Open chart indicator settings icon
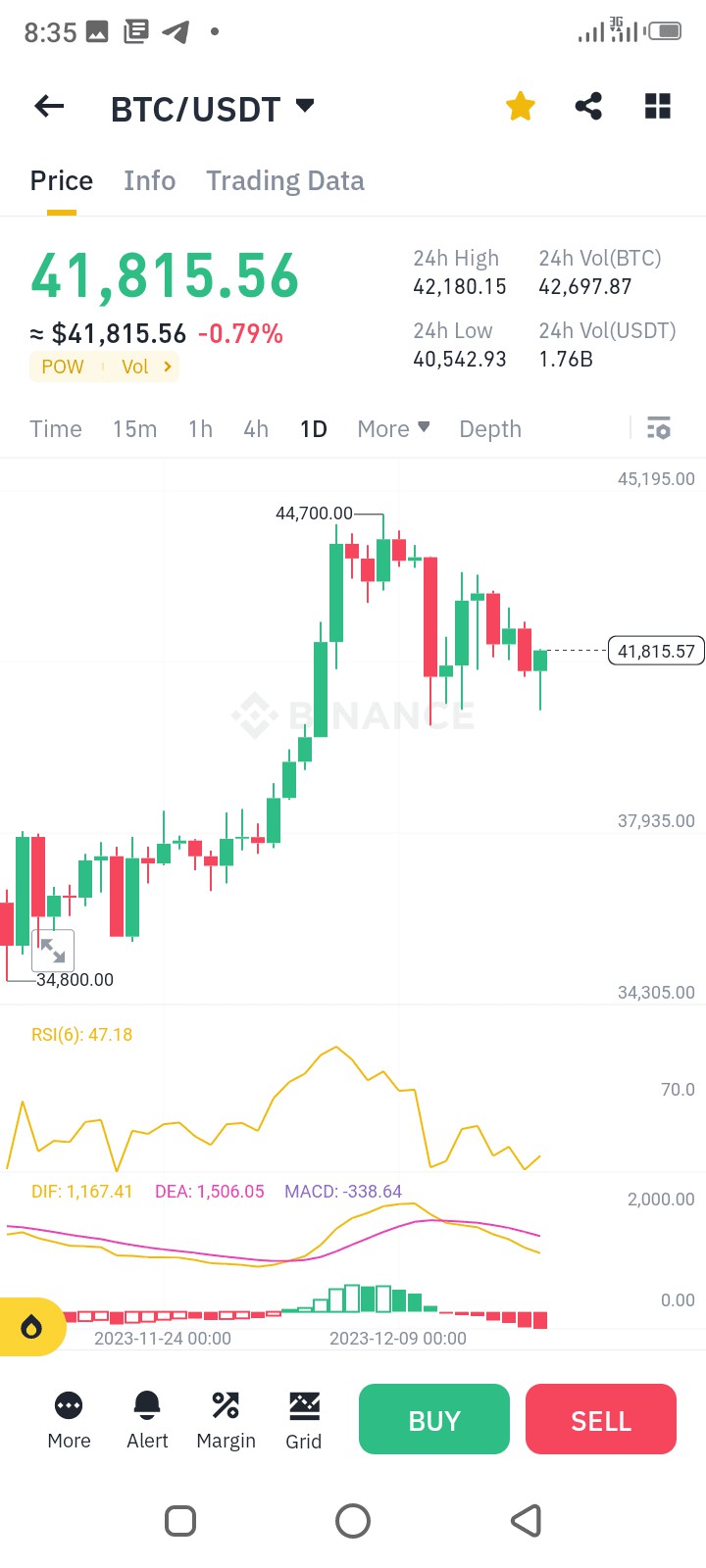Viewport: 706px width, 1568px height. point(659,428)
